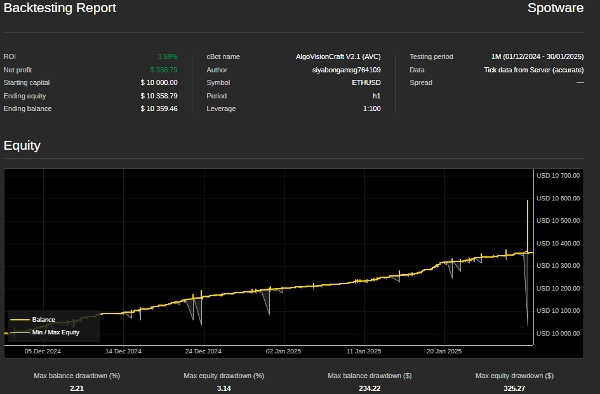Click the USD 10 200.00 axis label
The image size is (600, 394).
558,288
